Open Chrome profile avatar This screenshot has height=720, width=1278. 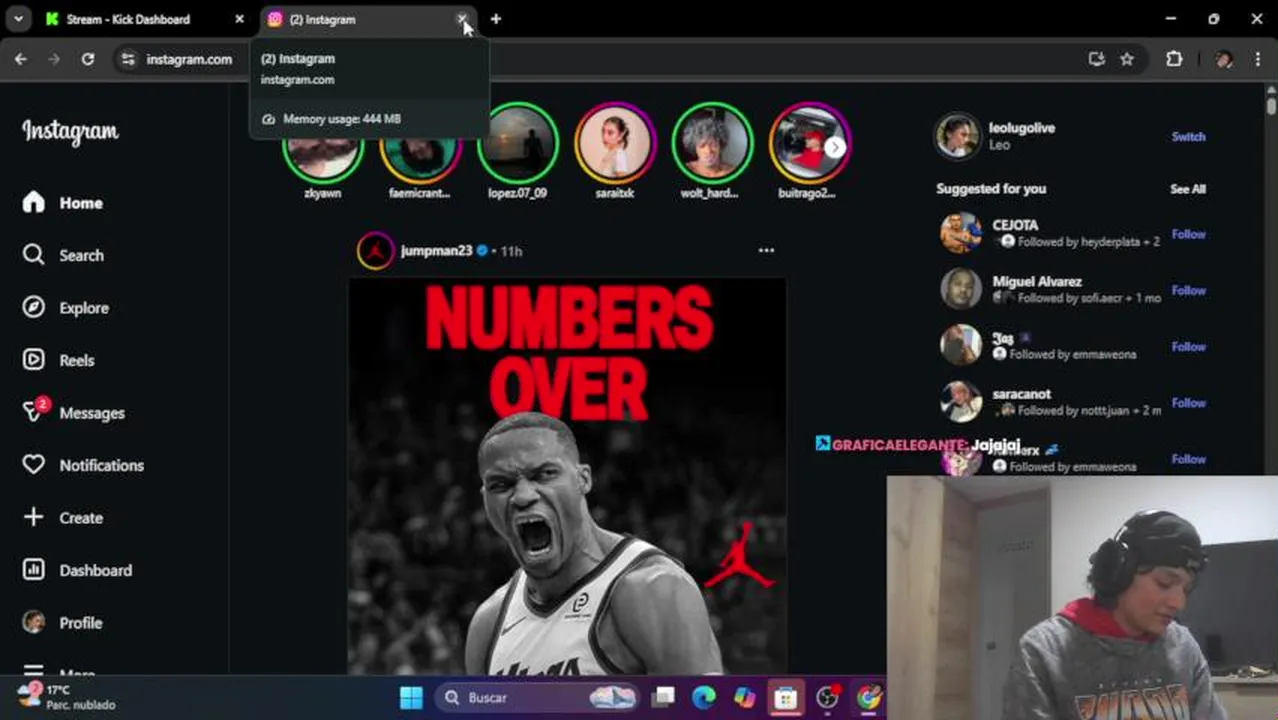tap(1224, 59)
